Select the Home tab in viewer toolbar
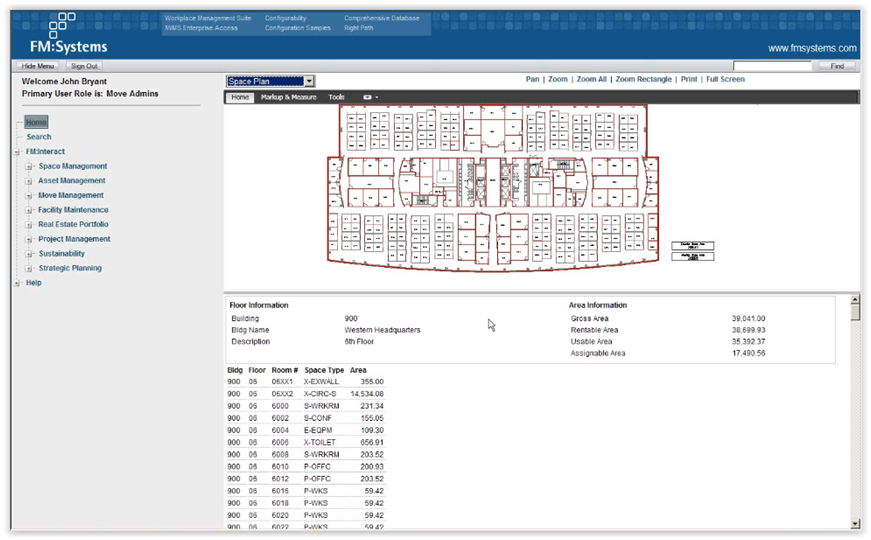The width and height of the screenshot is (871, 540). [240, 97]
